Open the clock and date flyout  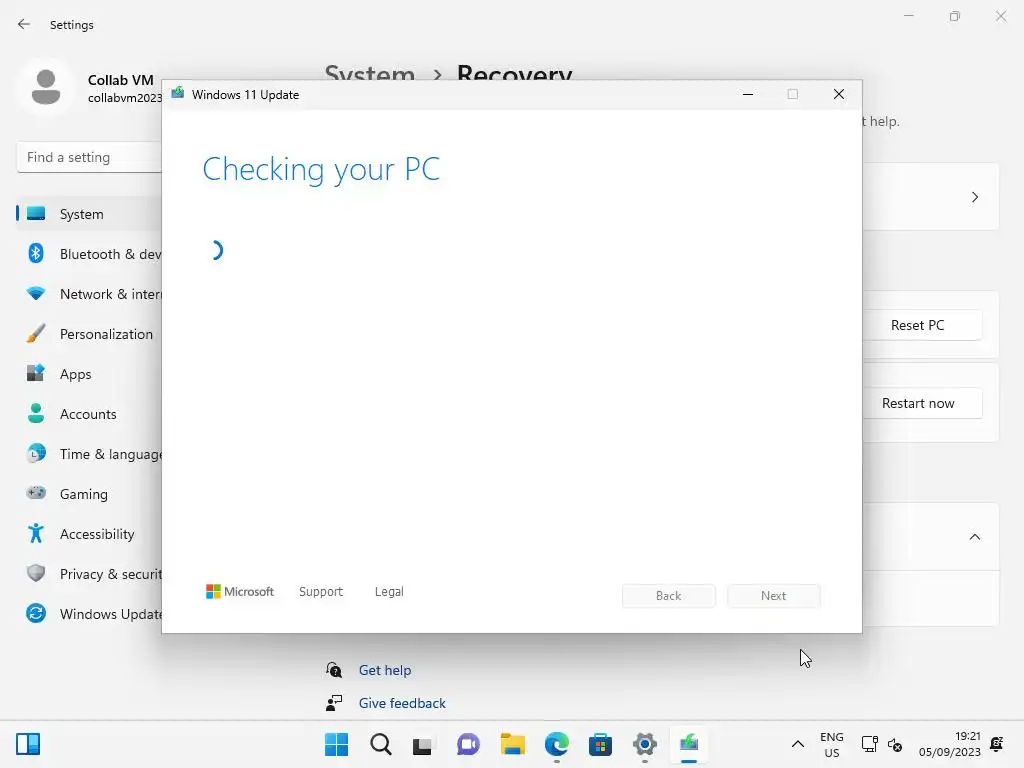pyautogui.click(x=950, y=744)
